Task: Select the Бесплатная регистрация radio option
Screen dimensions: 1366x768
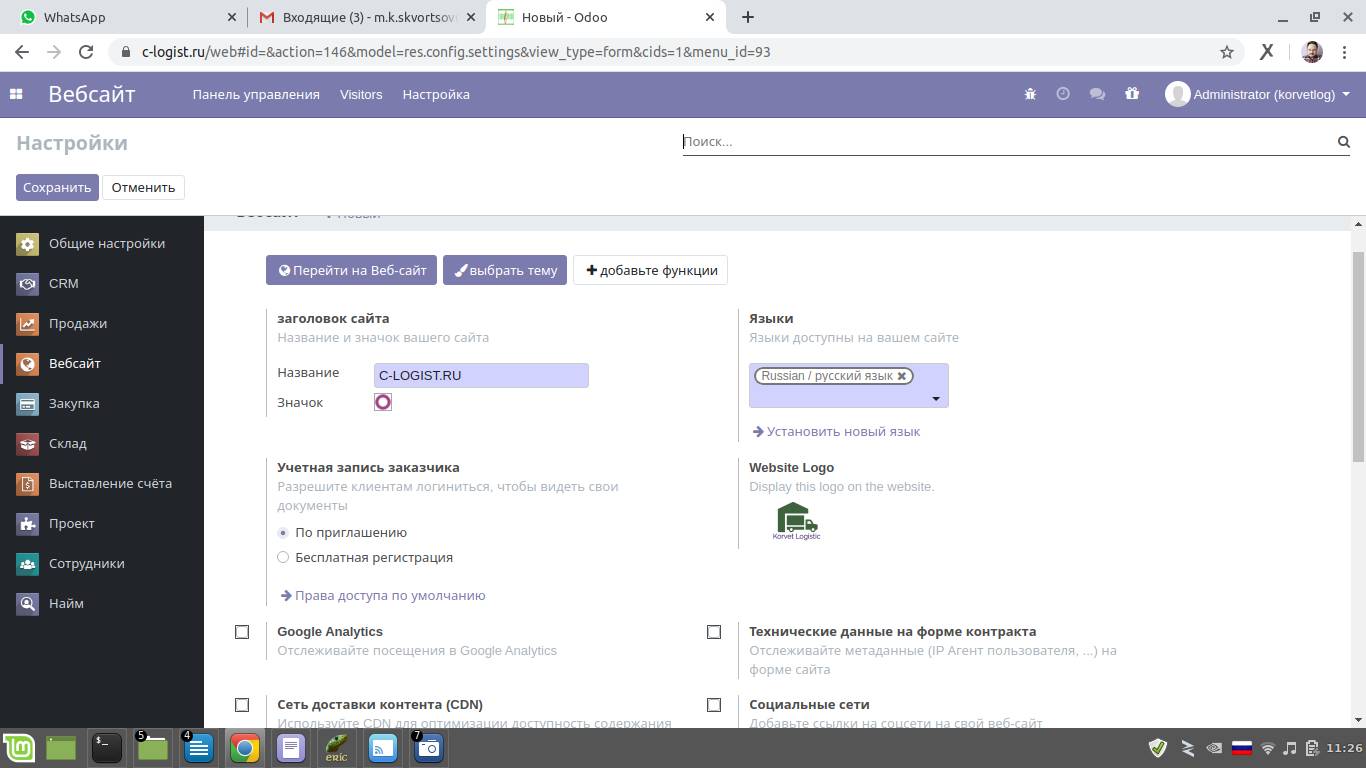Action: coord(283,557)
